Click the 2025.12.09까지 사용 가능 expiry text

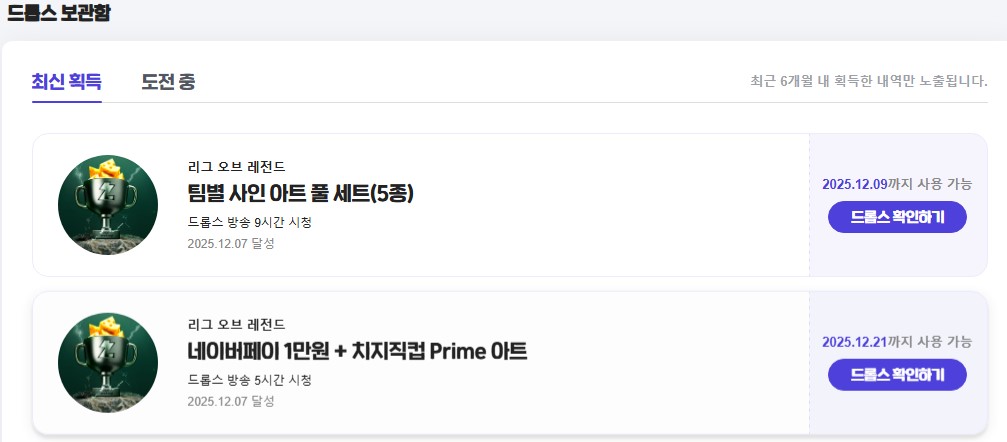pyautogui.click(x=896, y=184)
